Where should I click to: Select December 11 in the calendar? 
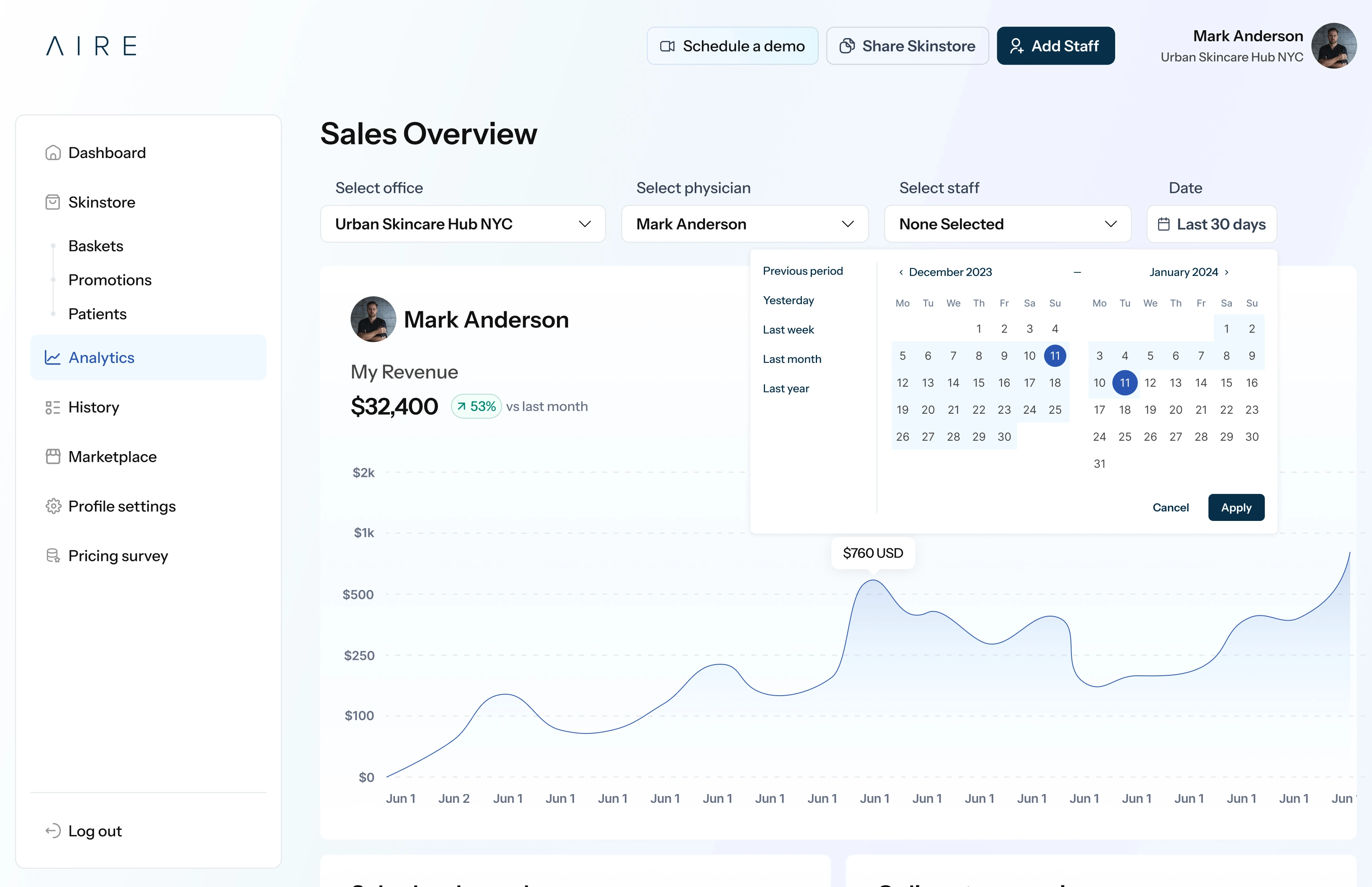point(1055,356)
